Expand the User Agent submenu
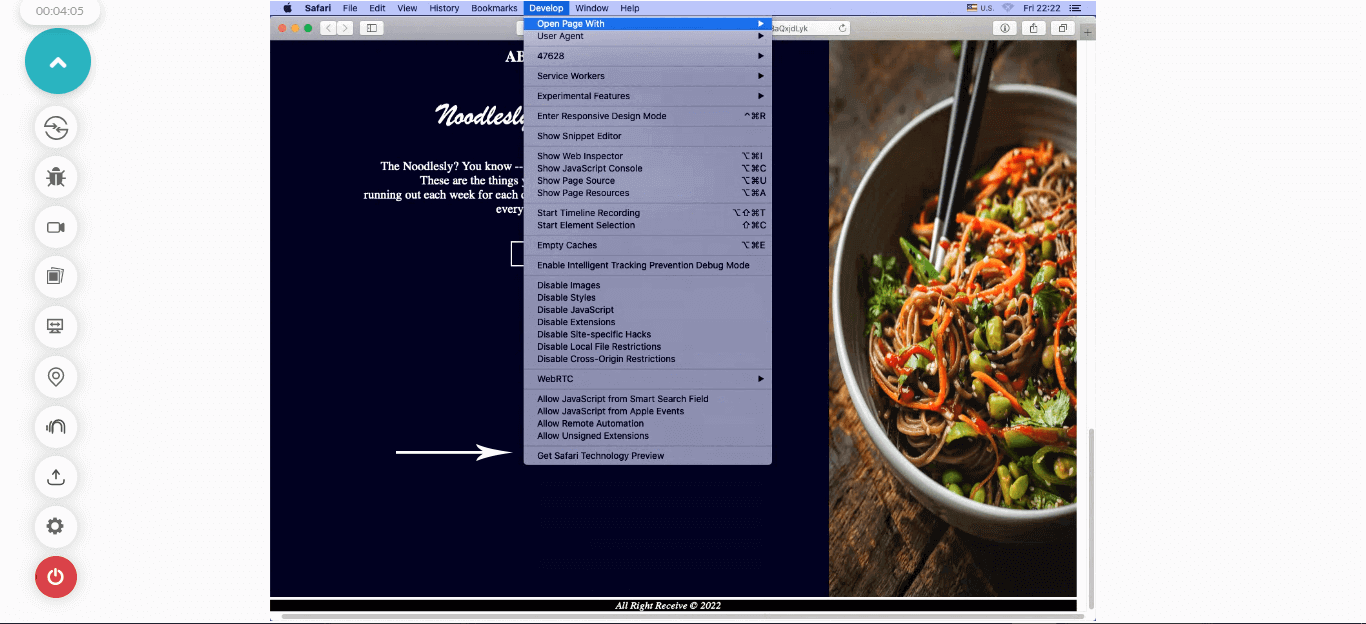The height and width of the screenshot is (624, 1366). point(648,36)
